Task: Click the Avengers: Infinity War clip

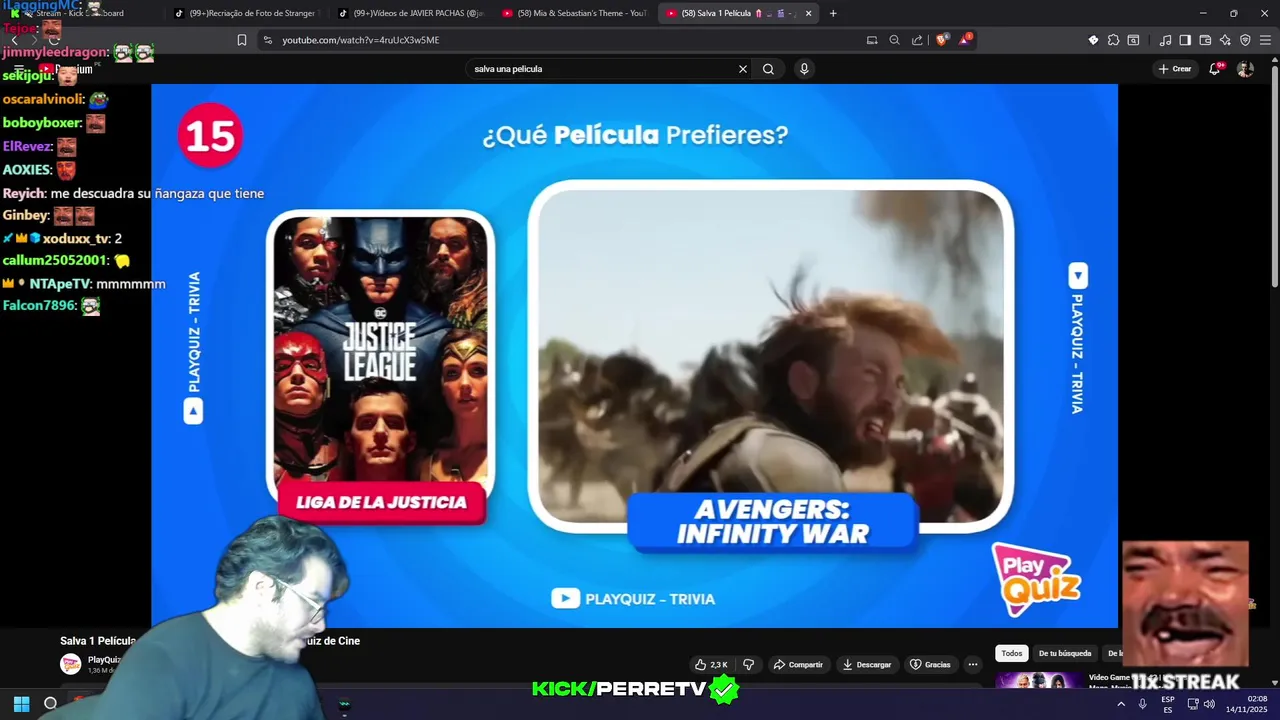Action: coord(770,356)
